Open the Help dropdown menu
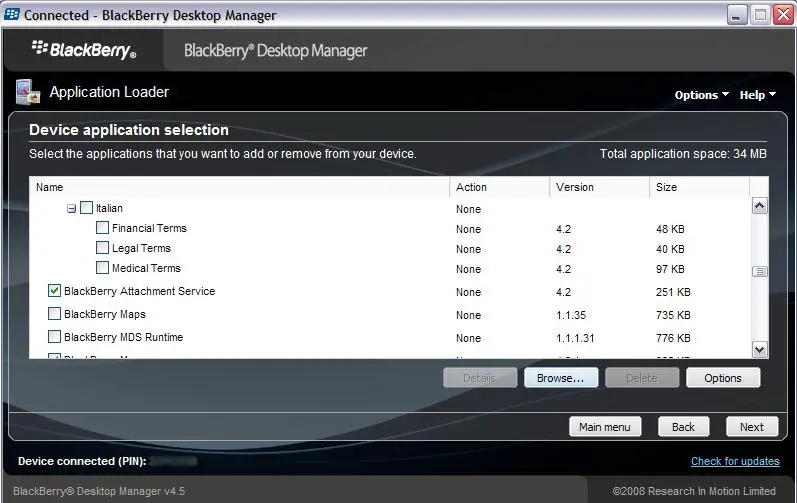The width and height of the screenshot is (797, 503). [757, 95]
